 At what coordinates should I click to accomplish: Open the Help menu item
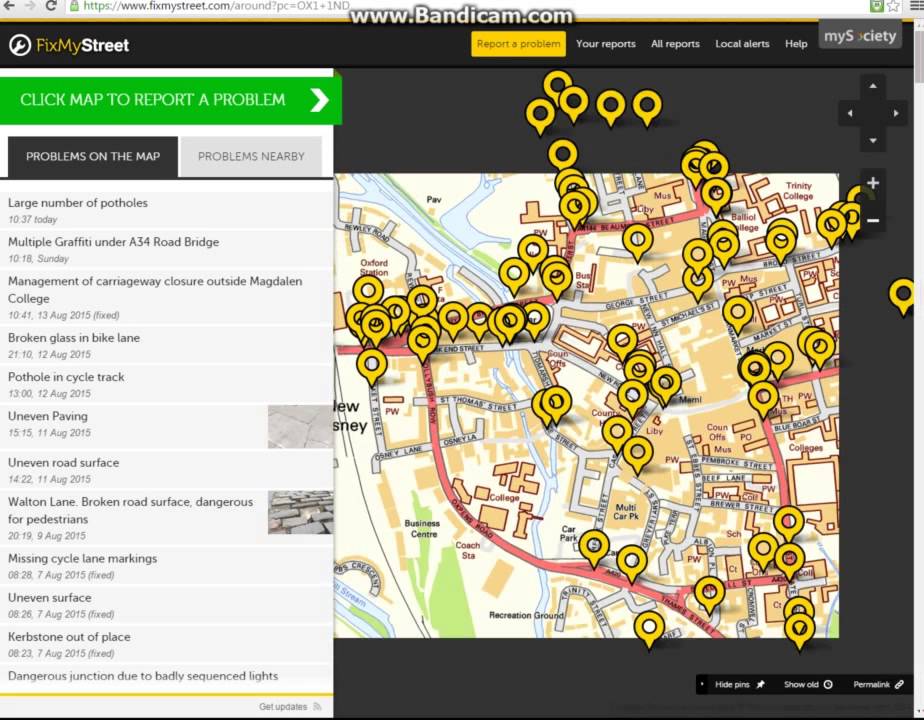point(796,44)
